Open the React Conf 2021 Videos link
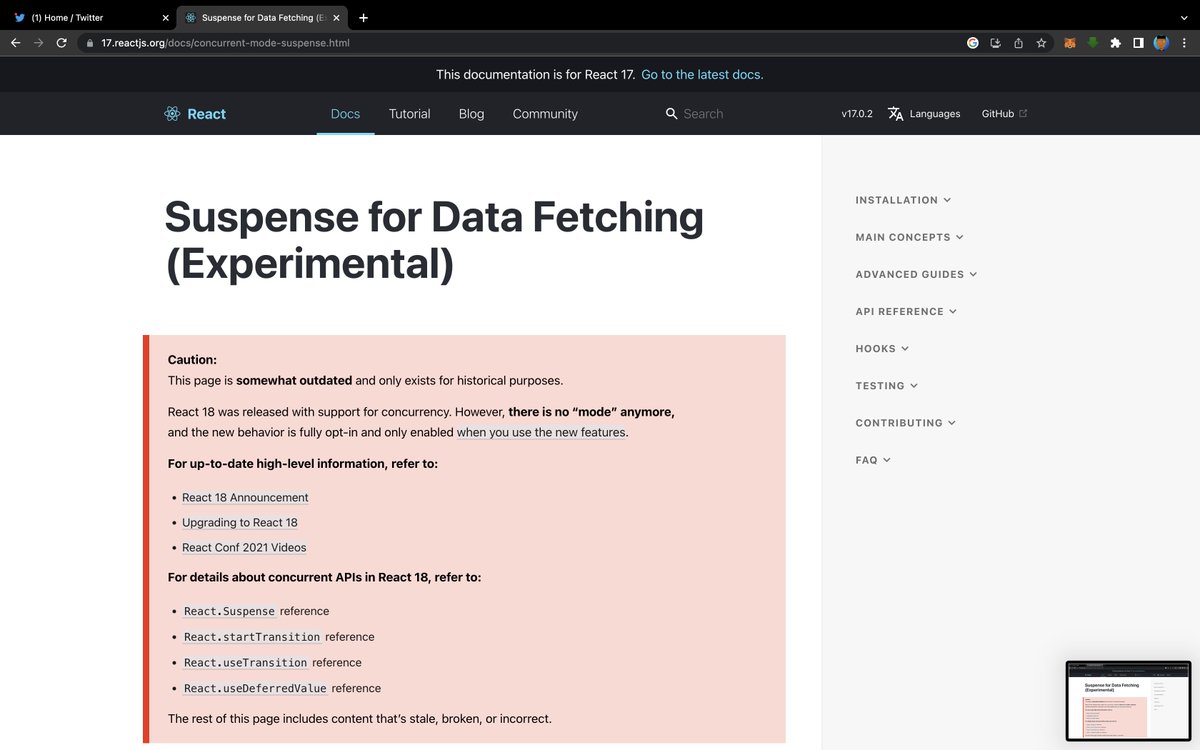The height and width of the screenshot is (750, 1200). pos(244,547)
